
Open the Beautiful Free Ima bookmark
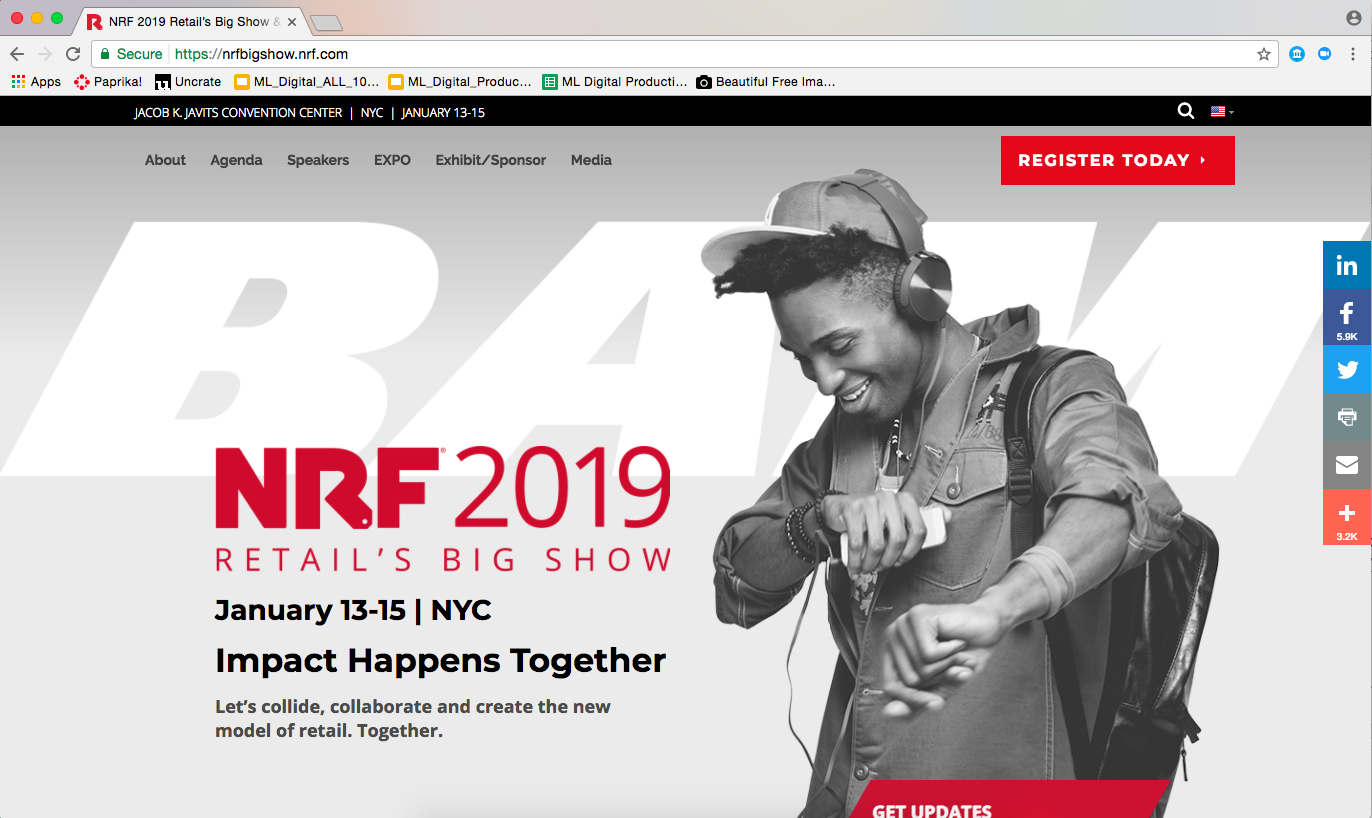pyautogui.click(x=766, y=82)
